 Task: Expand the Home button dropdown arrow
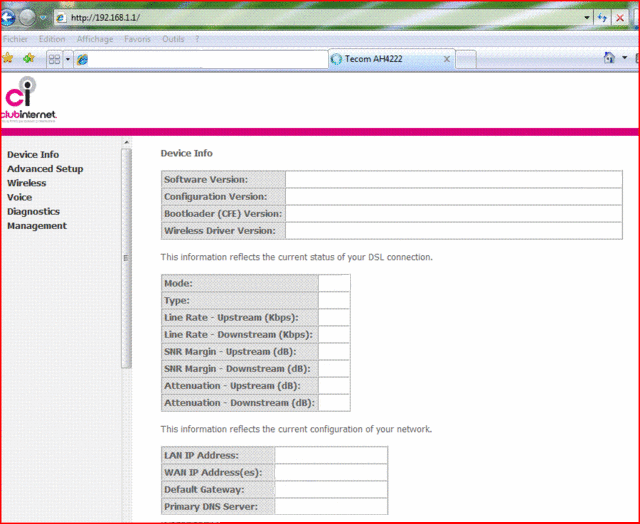(x=624, y=58)
